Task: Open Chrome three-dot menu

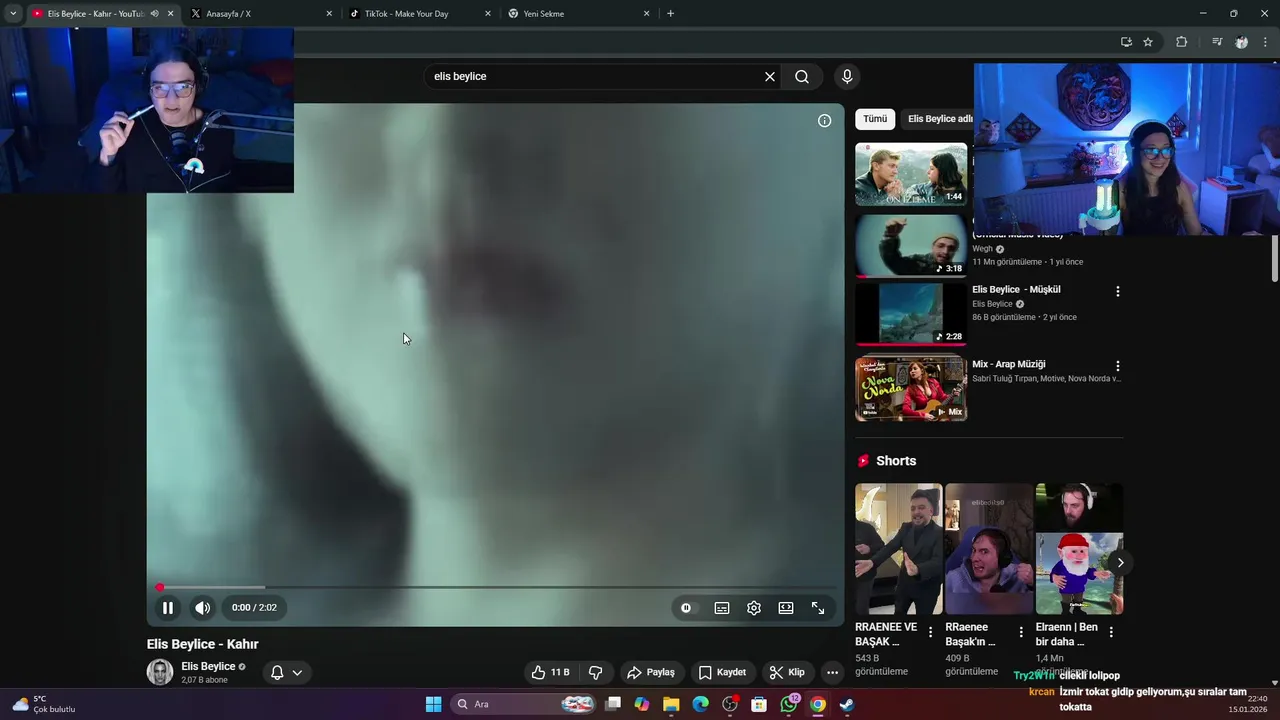Action: [x=1265, y=42]
